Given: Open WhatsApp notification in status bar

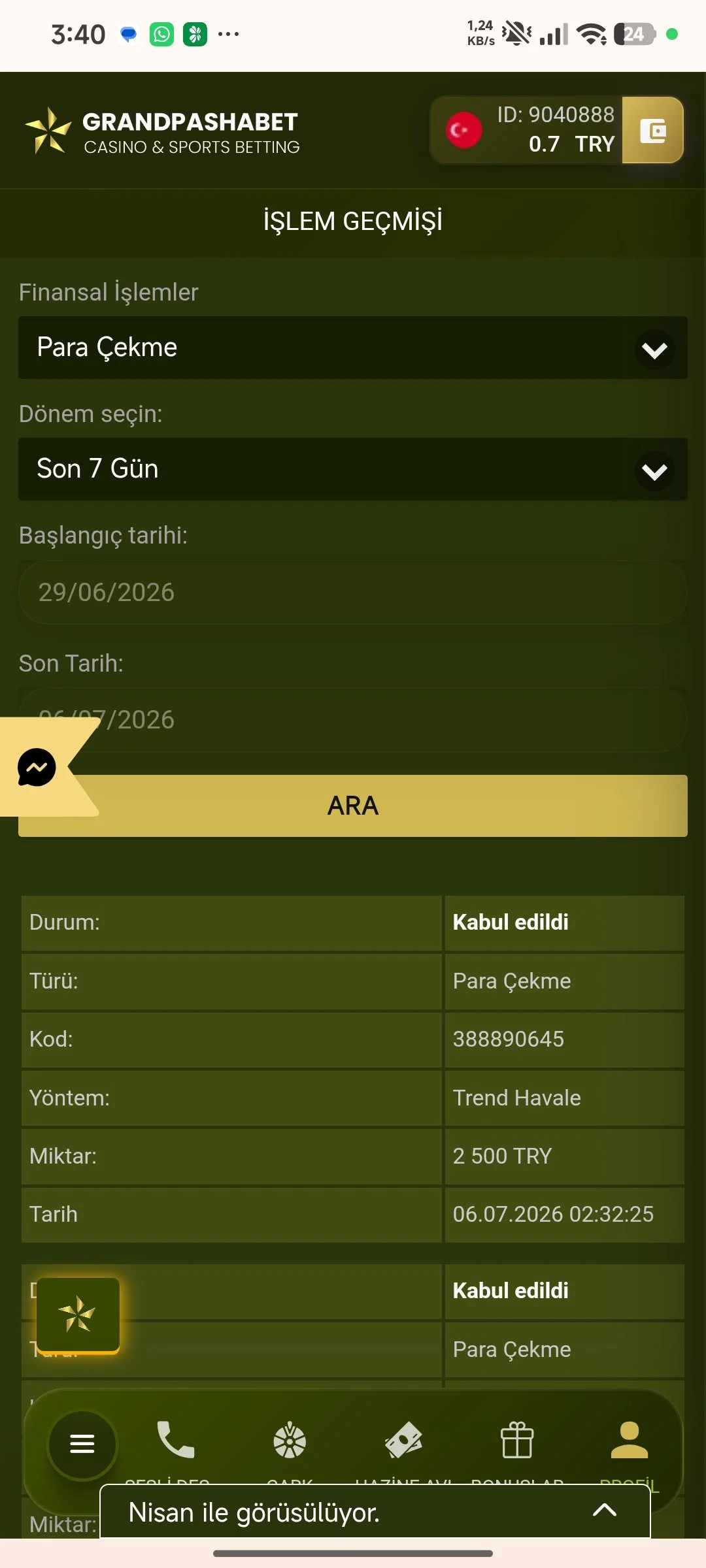Looking at the screenshot, I should (161, 34).
